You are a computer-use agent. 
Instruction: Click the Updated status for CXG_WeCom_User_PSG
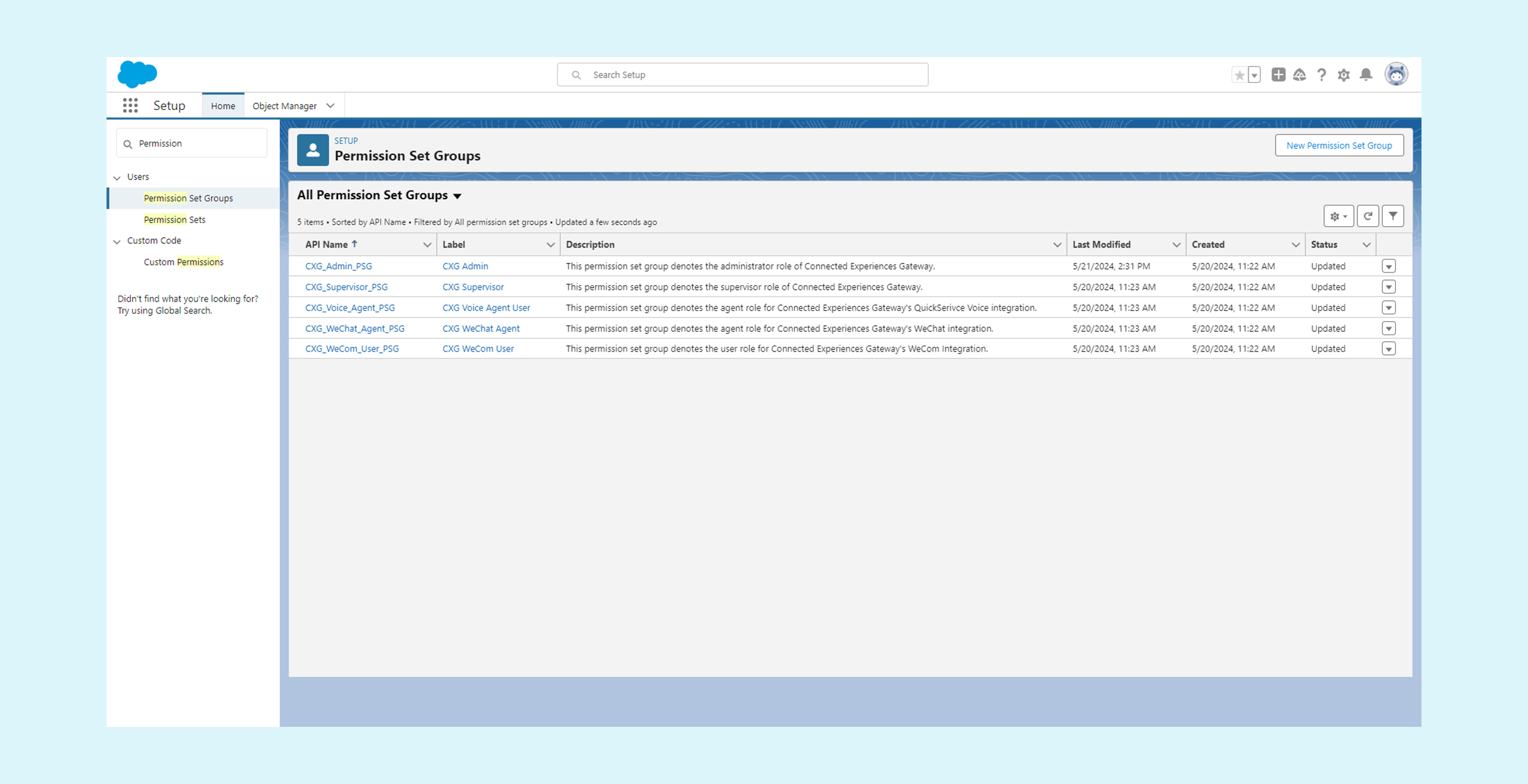pos(1328,349)
